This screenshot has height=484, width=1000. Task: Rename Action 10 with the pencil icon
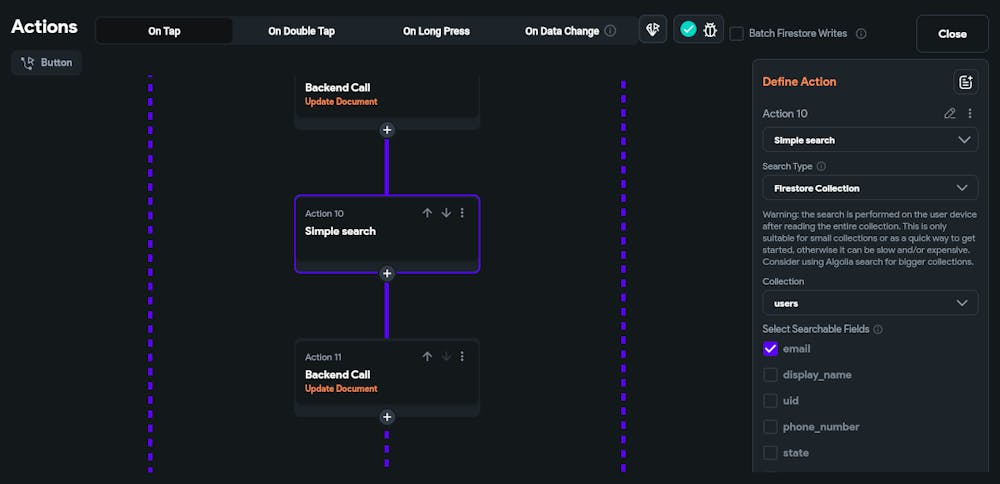click(x=950, y=114)
